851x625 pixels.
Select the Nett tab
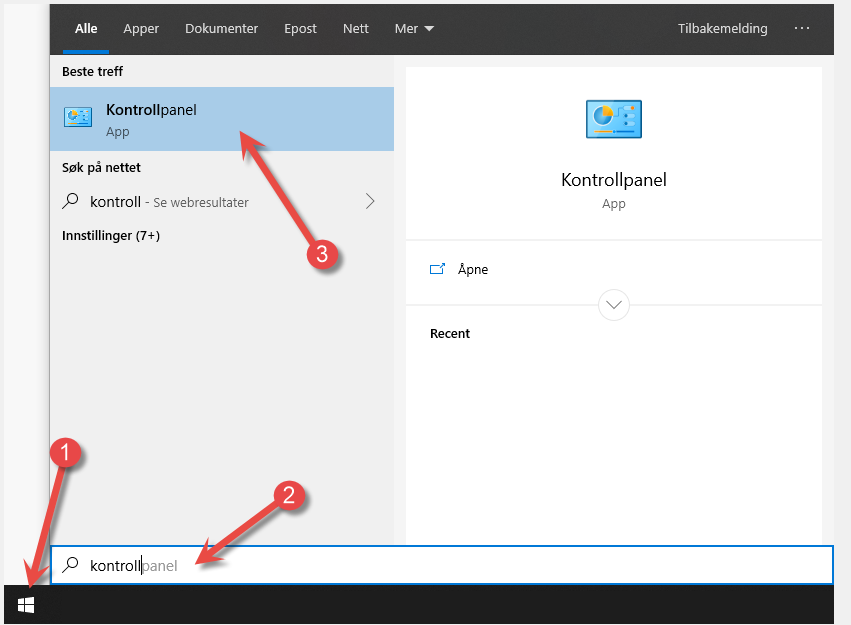pyautogui.click(x=355, y=28)
